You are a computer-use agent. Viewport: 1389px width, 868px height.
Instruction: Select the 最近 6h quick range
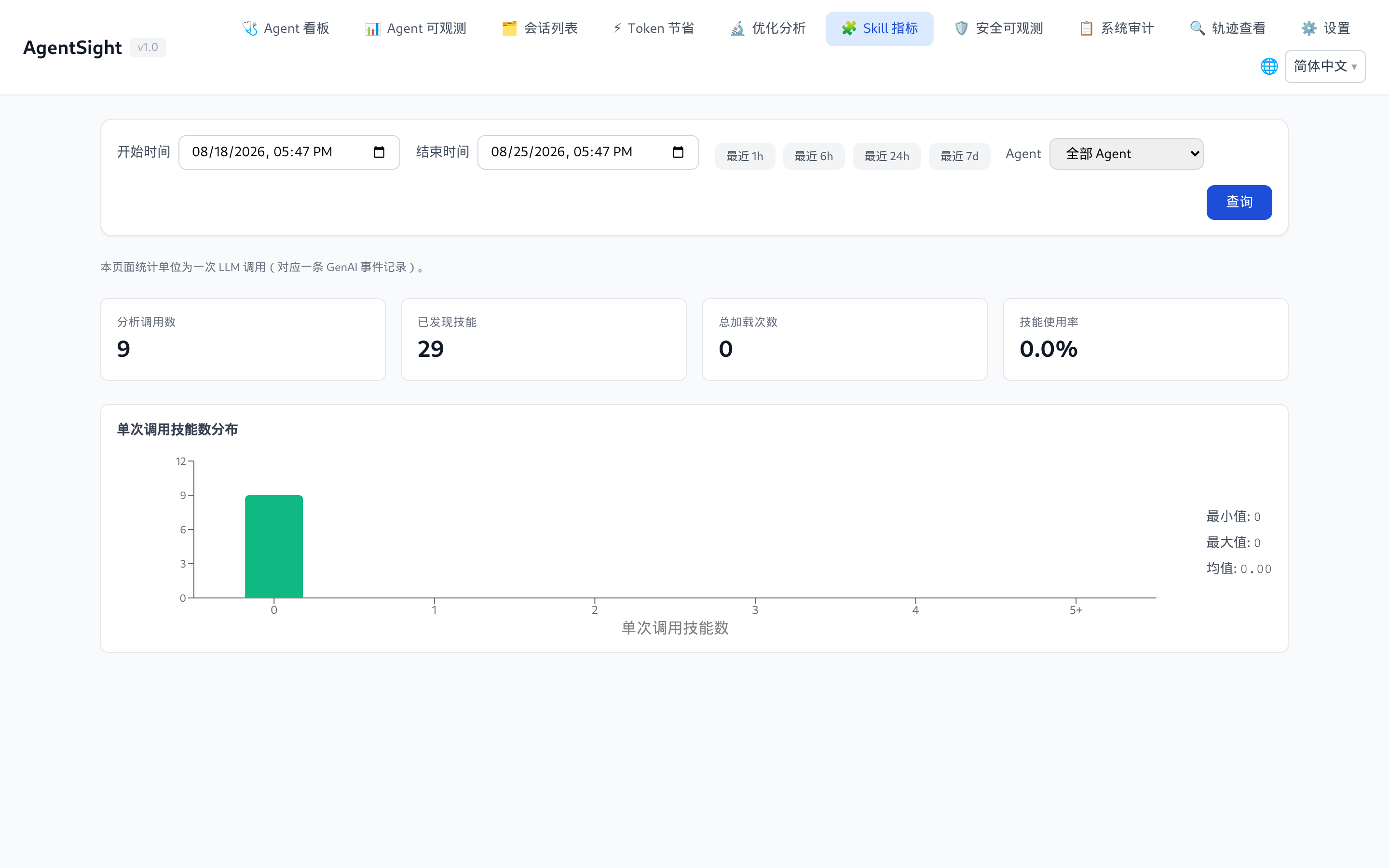[x=813, y=156]
